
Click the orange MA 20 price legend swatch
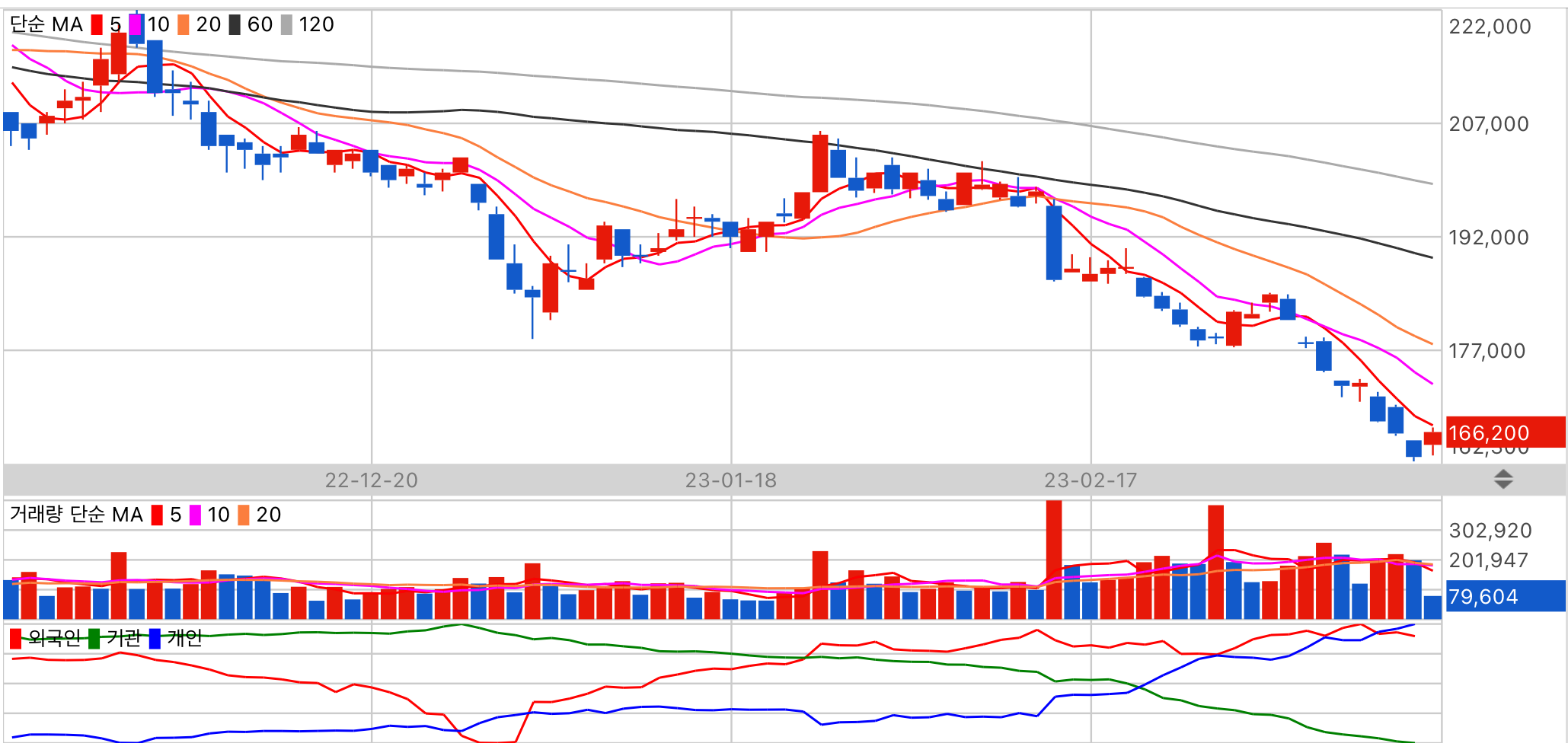click(x=184, y=24)
